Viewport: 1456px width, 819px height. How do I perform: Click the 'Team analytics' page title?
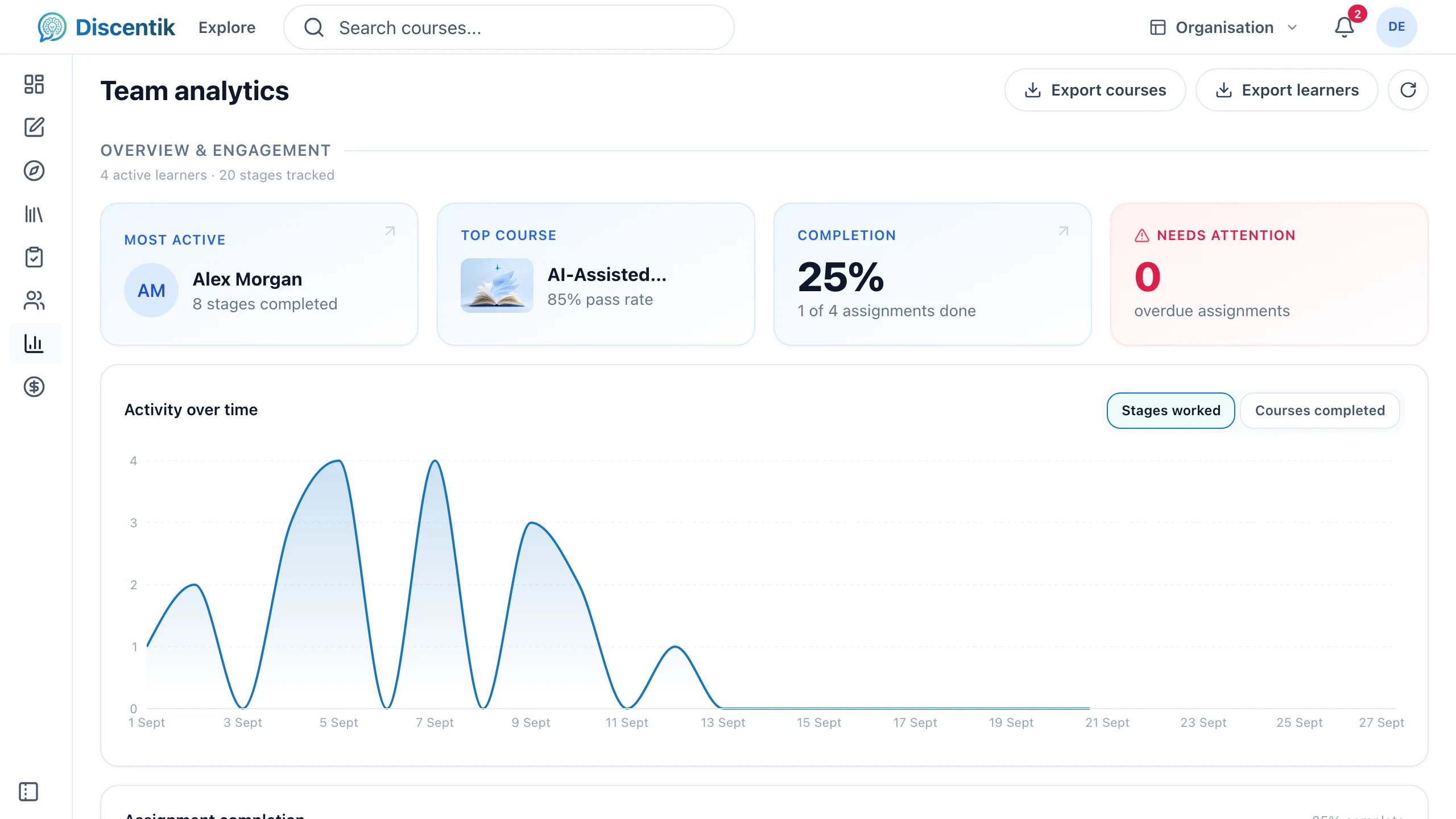click(x=195, y=91)
